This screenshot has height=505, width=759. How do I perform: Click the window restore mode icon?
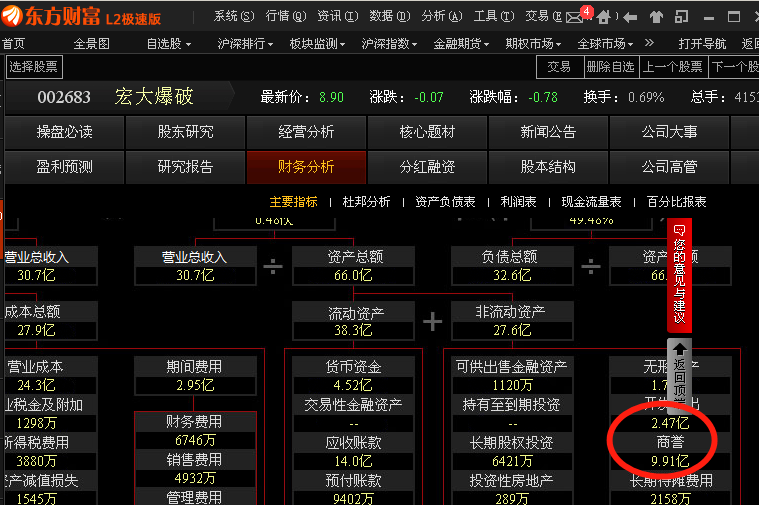tap(682, 17)
